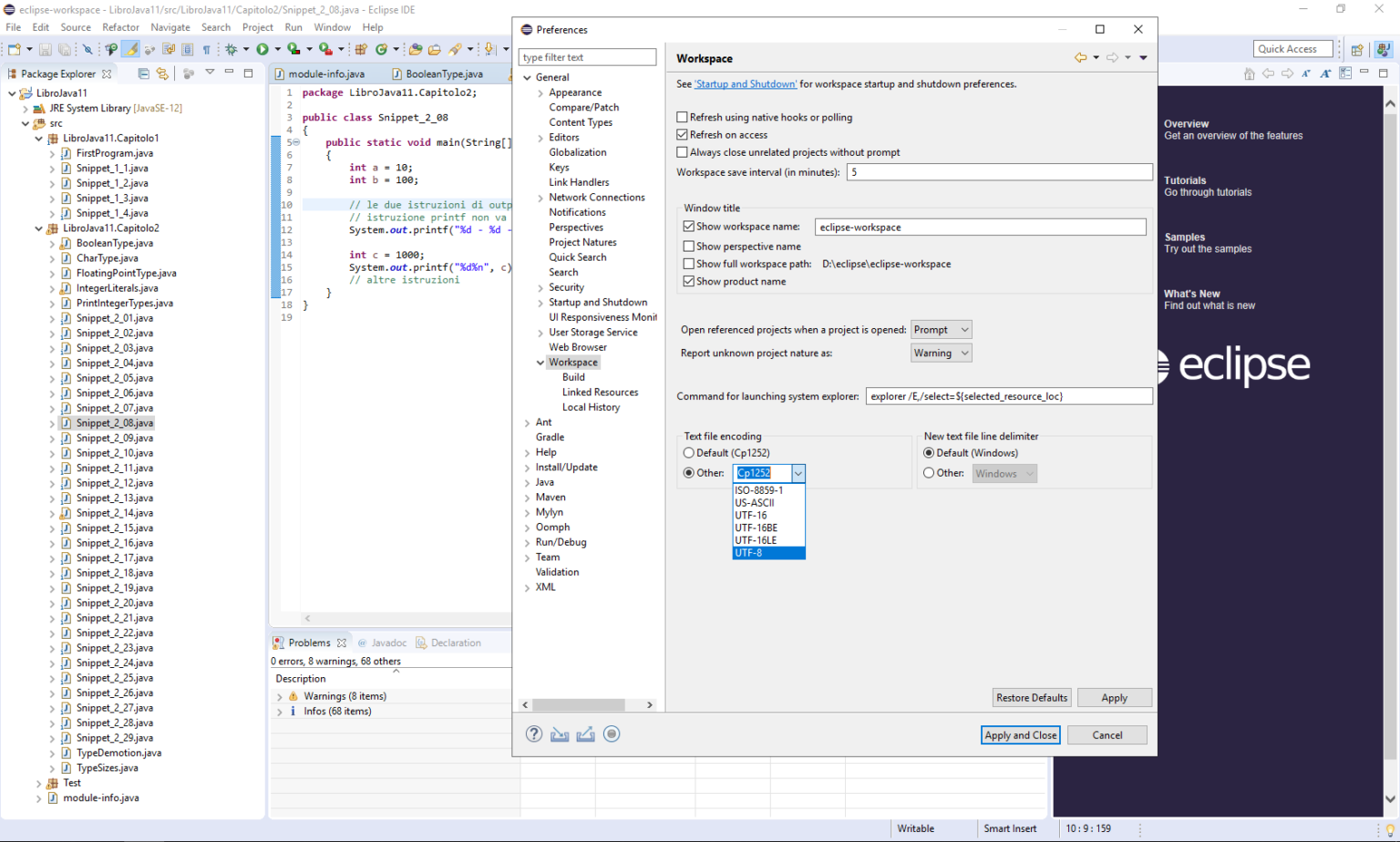This screenshot has height=842, width=1400.
Task: Click the Save All icon
Action: [x=66, y=48]
